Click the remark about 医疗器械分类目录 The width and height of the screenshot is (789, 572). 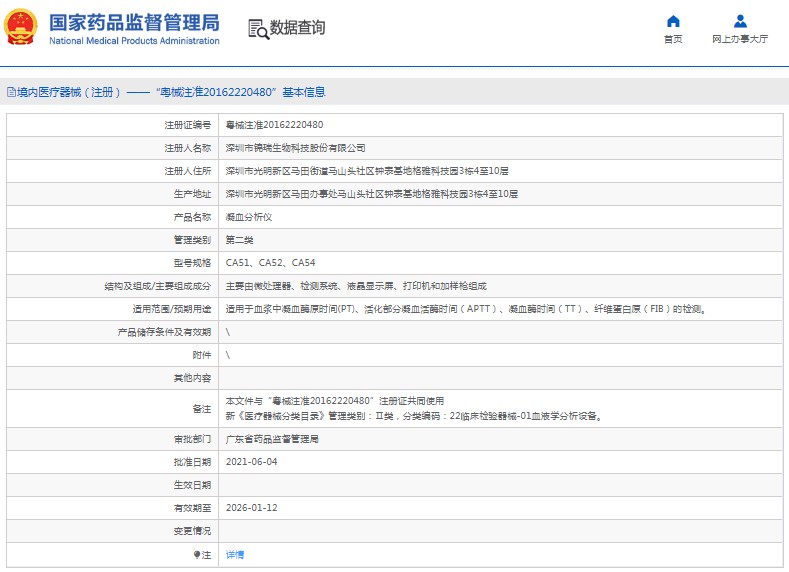click(x=414, y=416)
